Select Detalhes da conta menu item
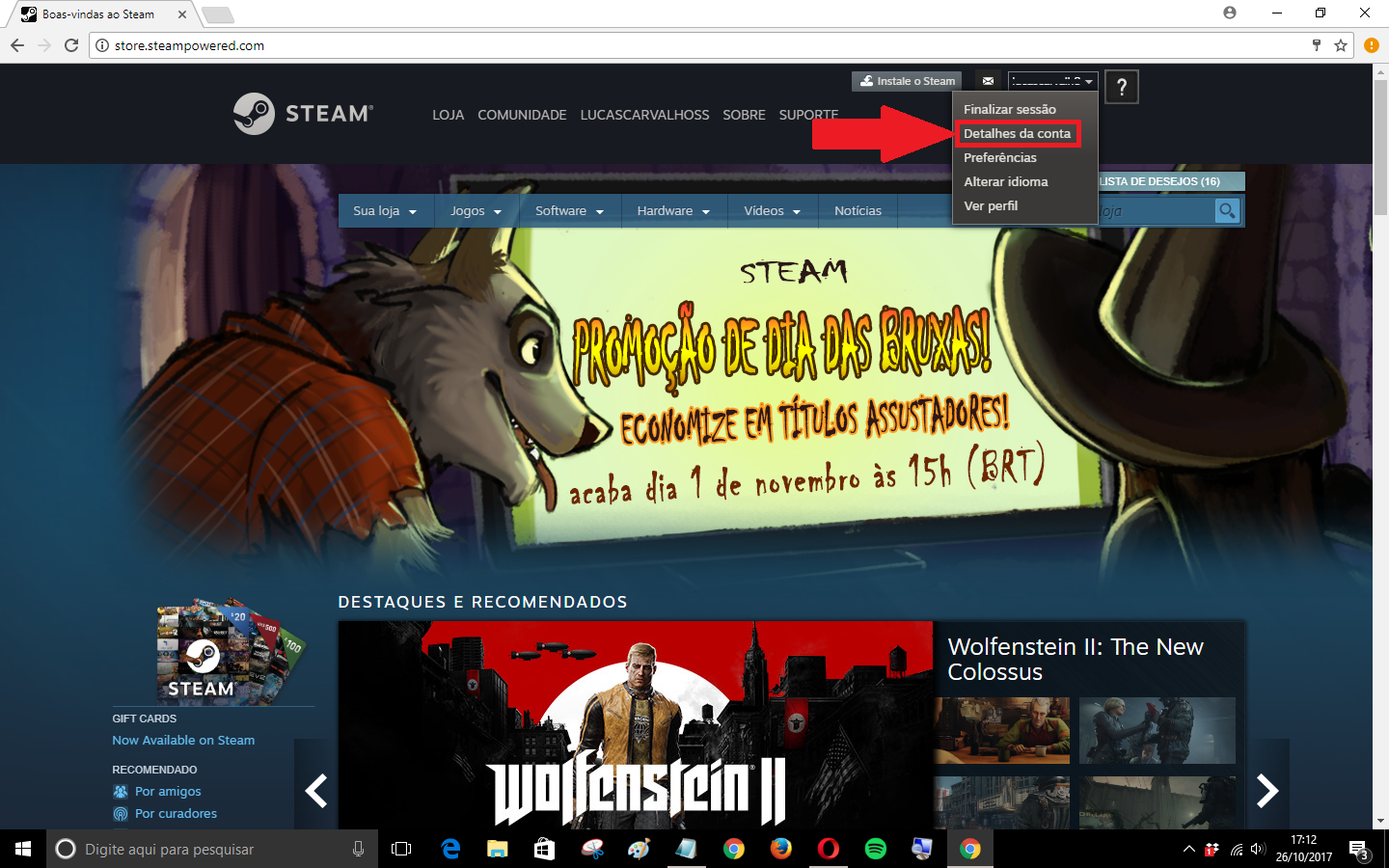 tap(1018, 133)
